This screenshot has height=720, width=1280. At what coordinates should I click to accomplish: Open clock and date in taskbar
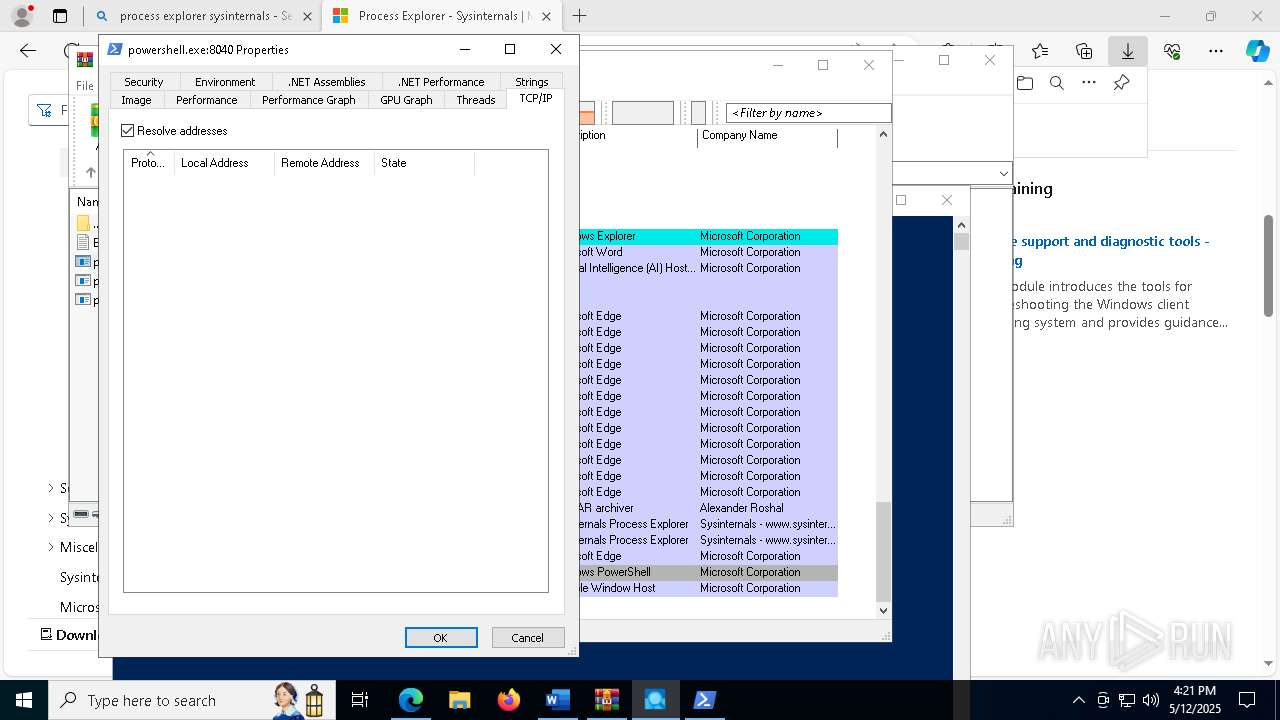tap(1194, 700)
